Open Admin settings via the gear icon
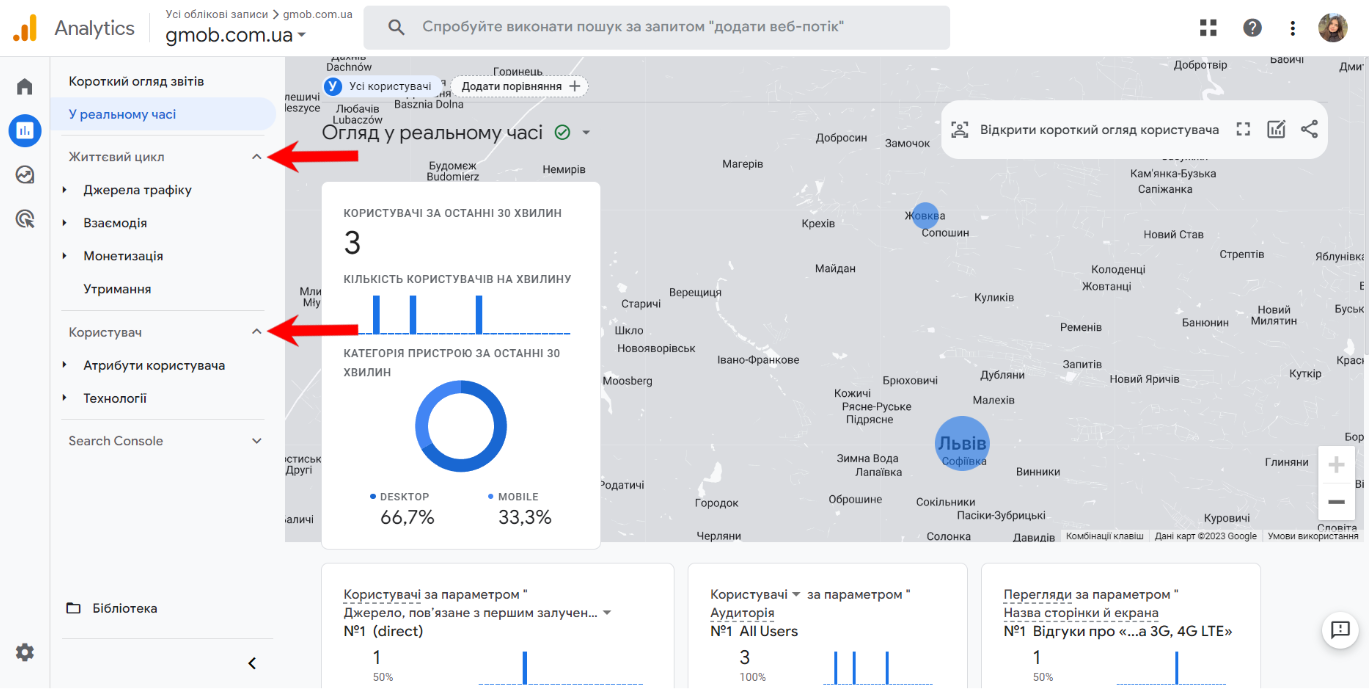Screen dimensions: 1369x689 pyautogui.click(x=24, y=652)
